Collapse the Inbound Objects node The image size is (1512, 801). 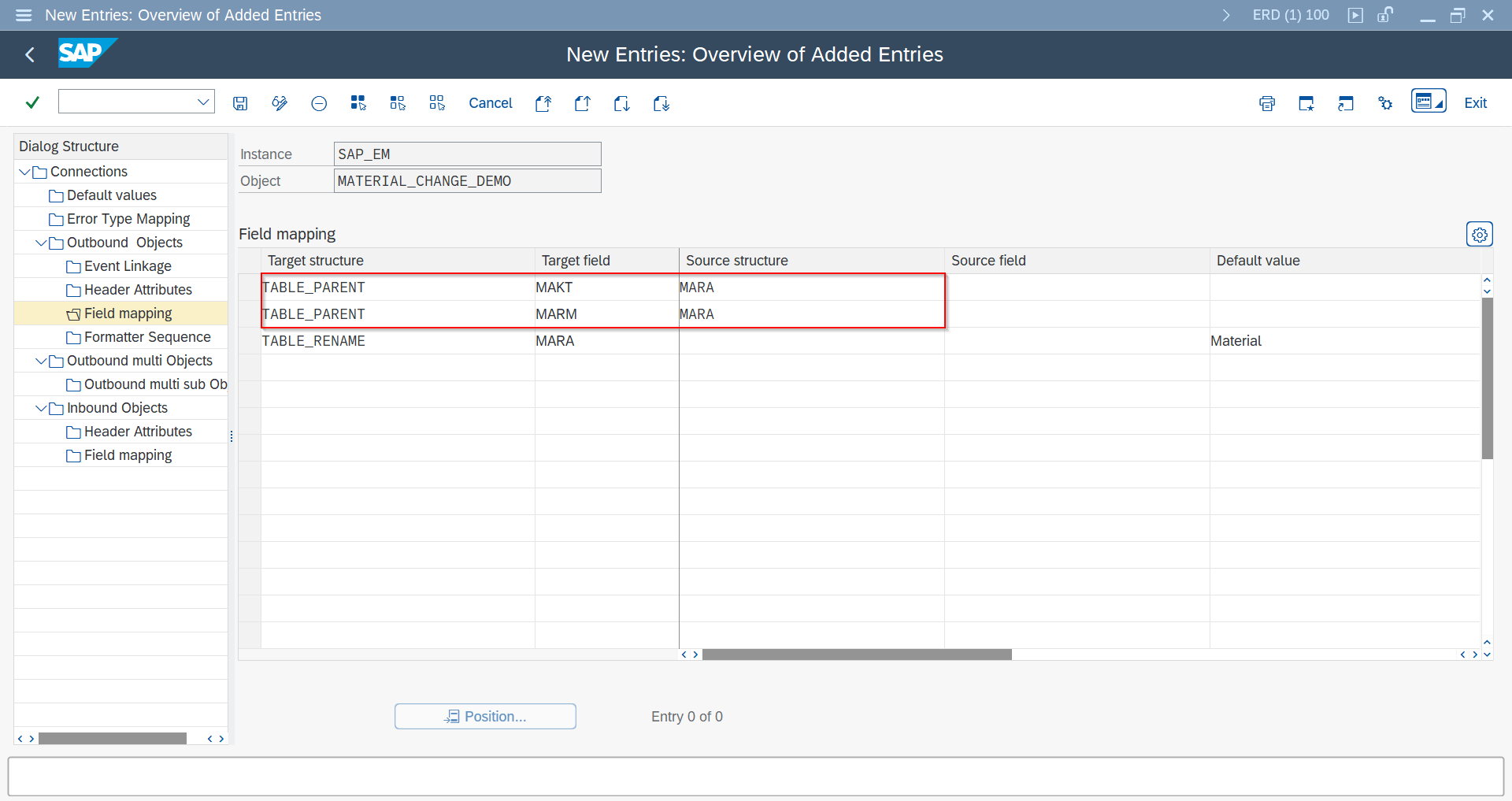tap(41, 408)
